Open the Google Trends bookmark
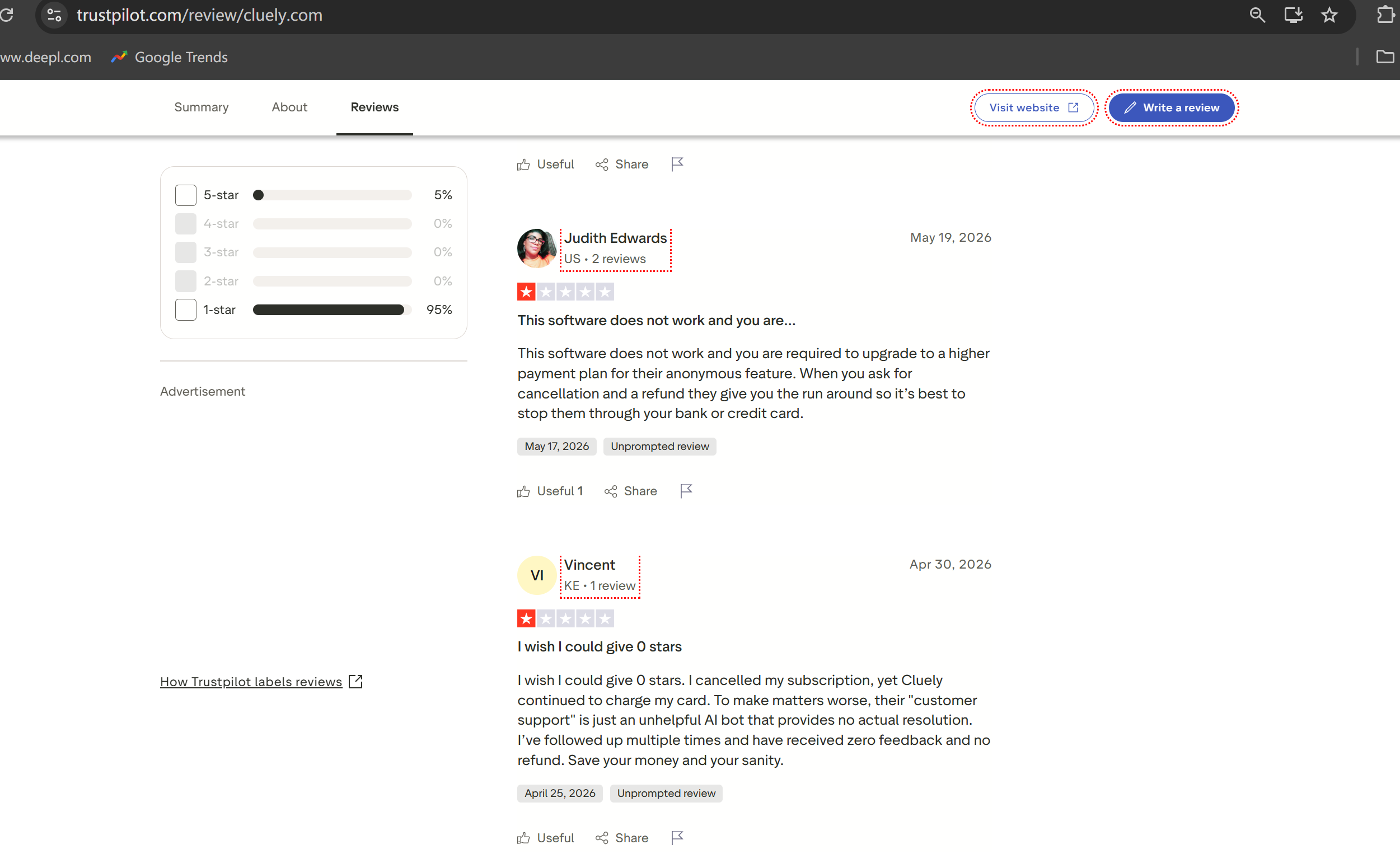The width and height of the screenshot is (1400, 868). click(170, 58)
